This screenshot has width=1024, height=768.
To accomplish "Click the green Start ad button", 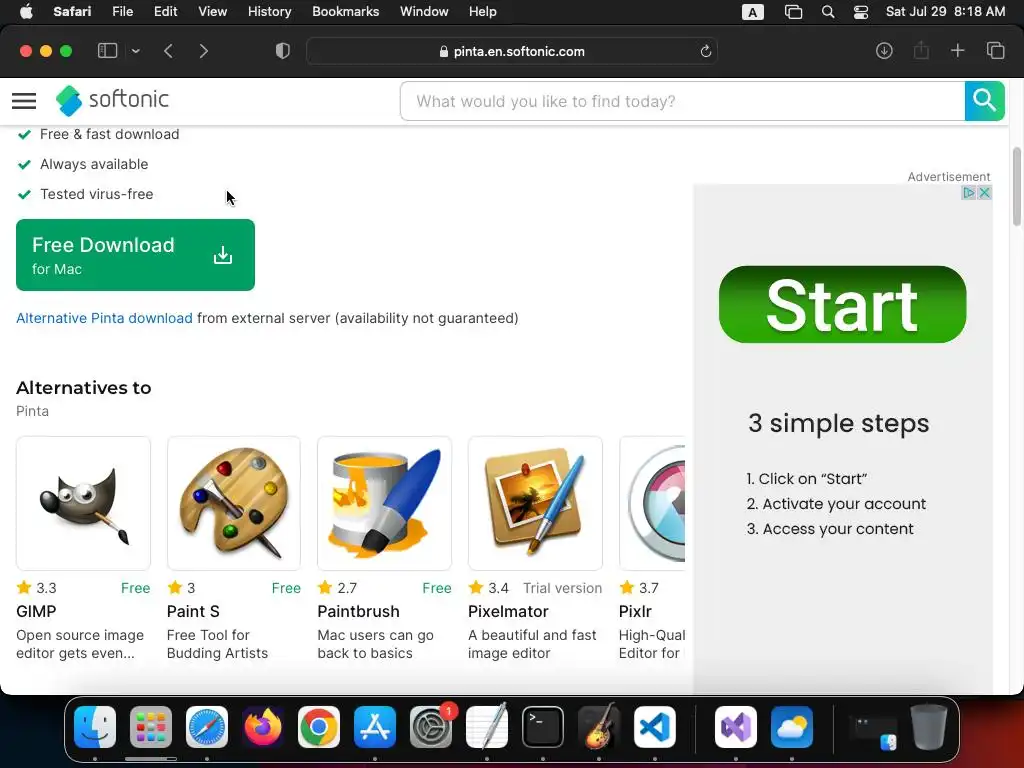I will coord(842,304).
